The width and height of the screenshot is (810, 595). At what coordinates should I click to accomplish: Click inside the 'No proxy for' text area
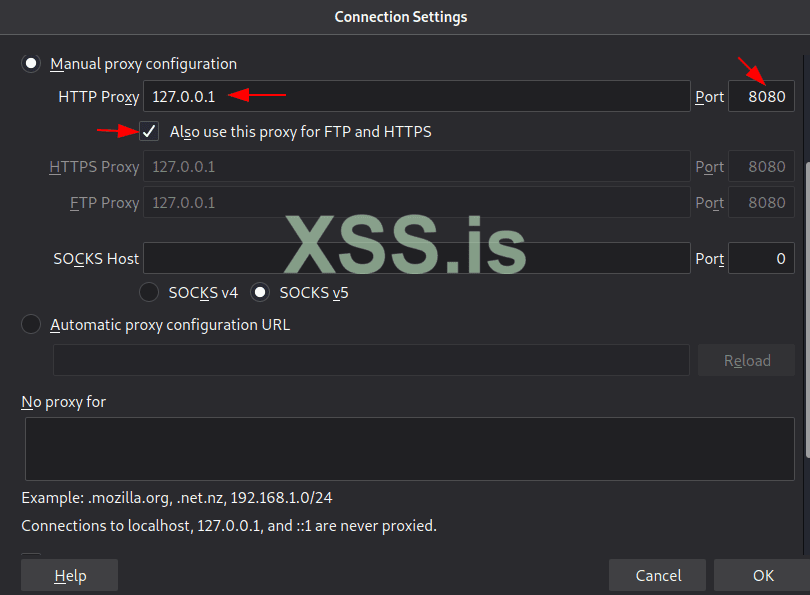coord(410,449)
